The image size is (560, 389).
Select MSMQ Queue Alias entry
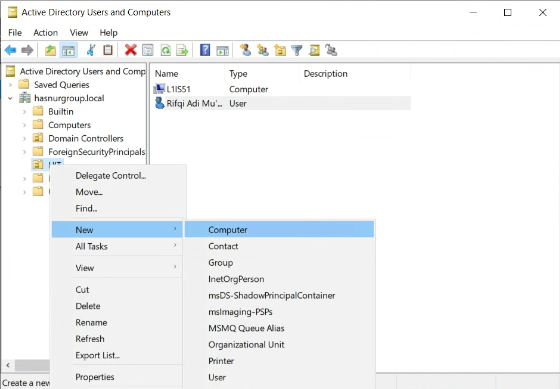point(279,328)
